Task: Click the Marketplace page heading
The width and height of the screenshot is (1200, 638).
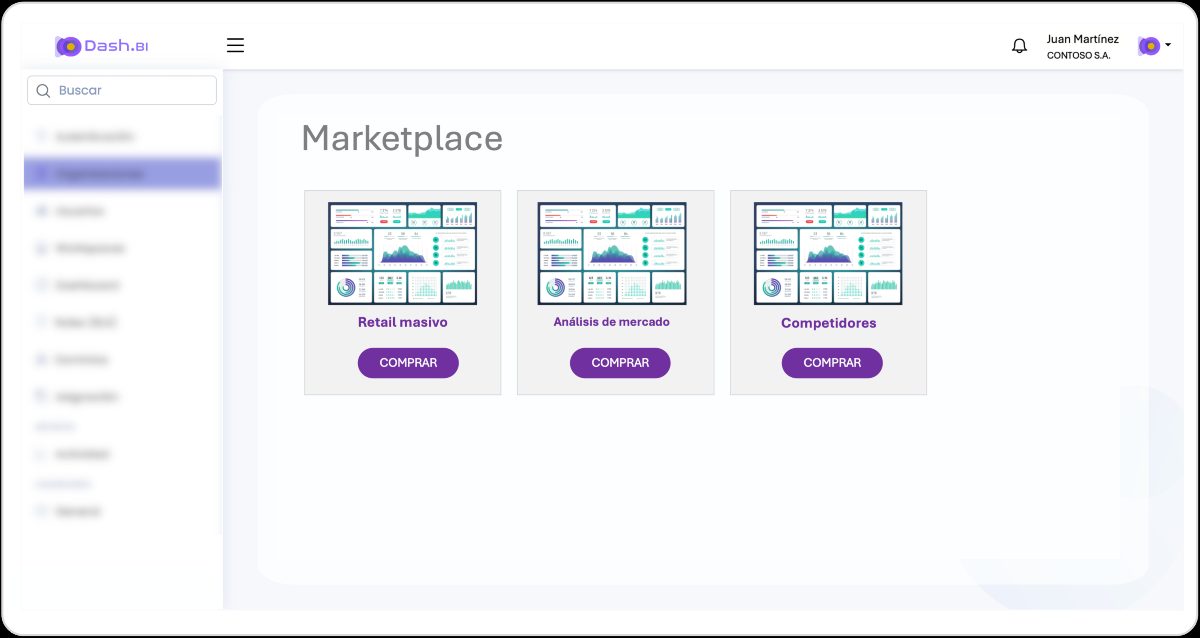Action: pos(402,138)
